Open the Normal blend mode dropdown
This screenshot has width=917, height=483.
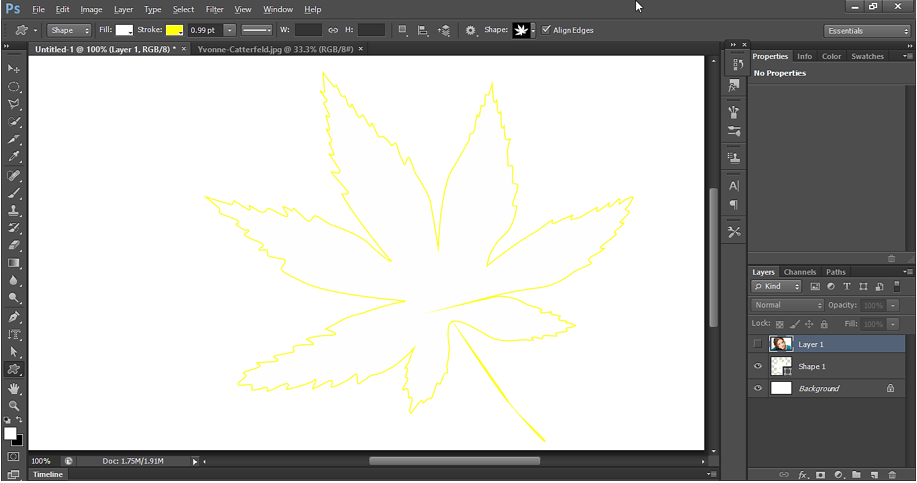(787, 305)
